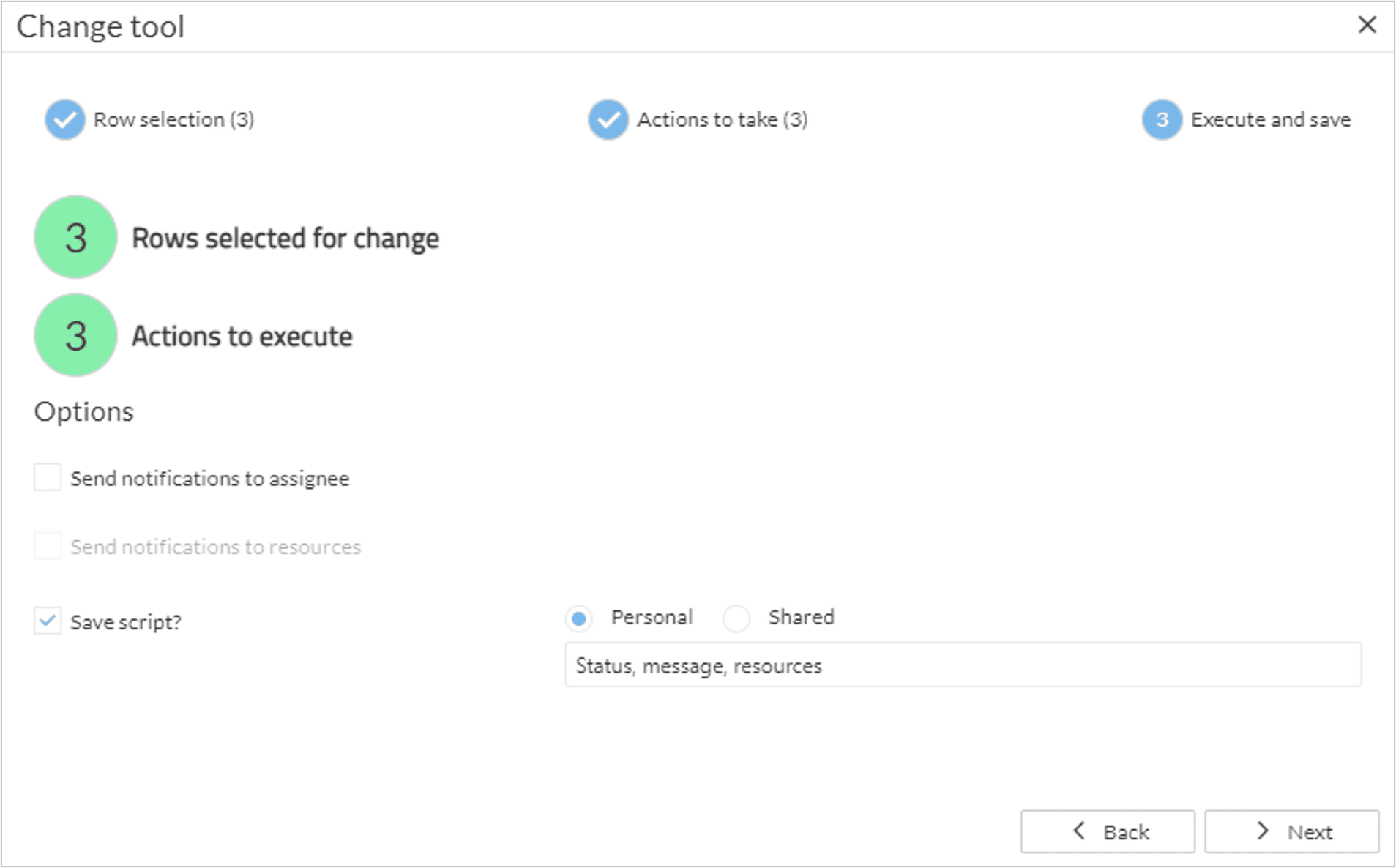This screenshot has height=868, width=1396.
Task: Close the Change tool dialog
Action: [x=1367, y=25]
